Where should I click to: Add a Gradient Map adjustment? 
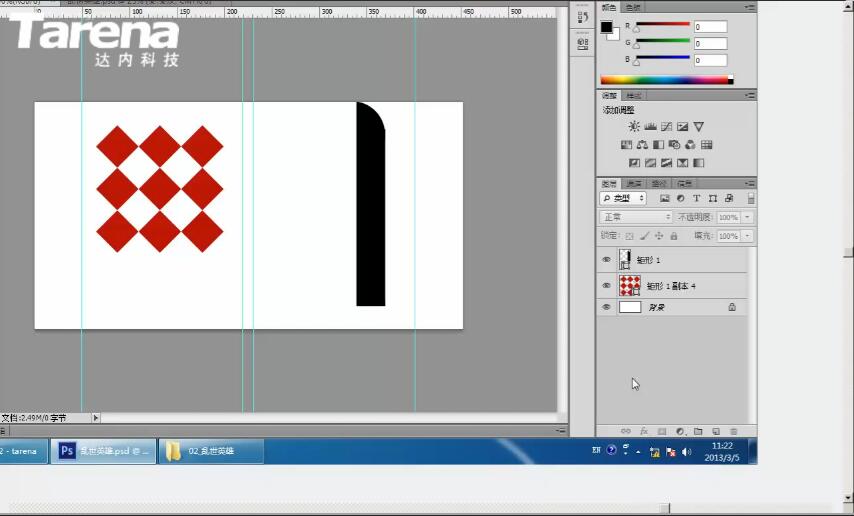click(x=698, y=162)
